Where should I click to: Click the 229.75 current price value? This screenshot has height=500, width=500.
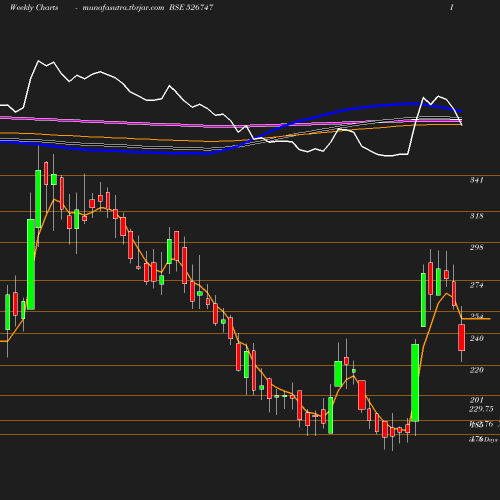(x=481, y=409)
